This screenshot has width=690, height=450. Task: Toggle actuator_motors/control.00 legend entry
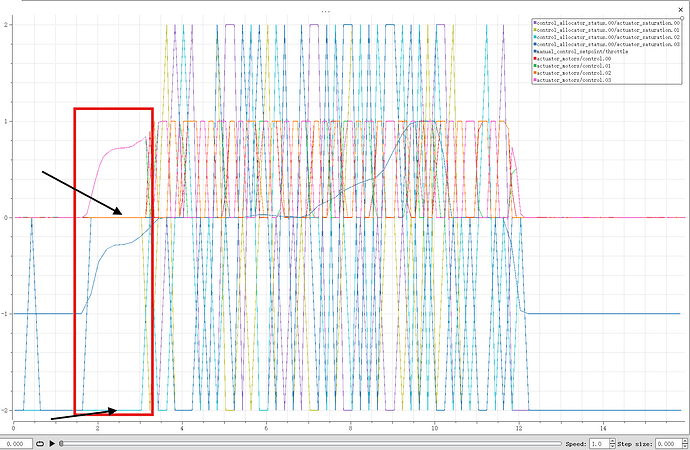(573, 59)
